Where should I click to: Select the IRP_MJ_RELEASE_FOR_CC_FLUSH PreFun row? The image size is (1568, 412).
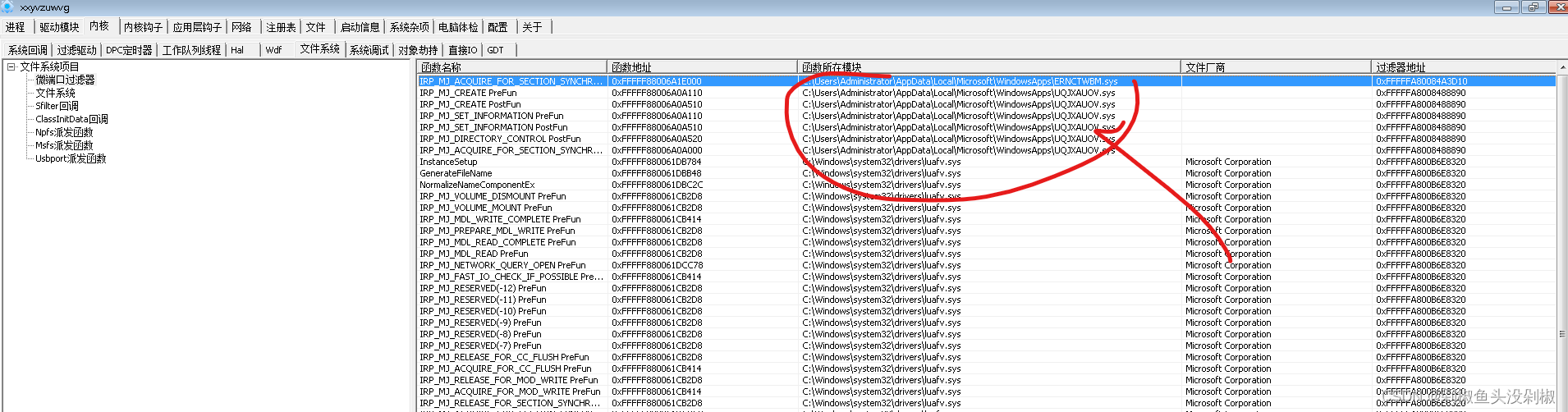(x=987, y=357)
